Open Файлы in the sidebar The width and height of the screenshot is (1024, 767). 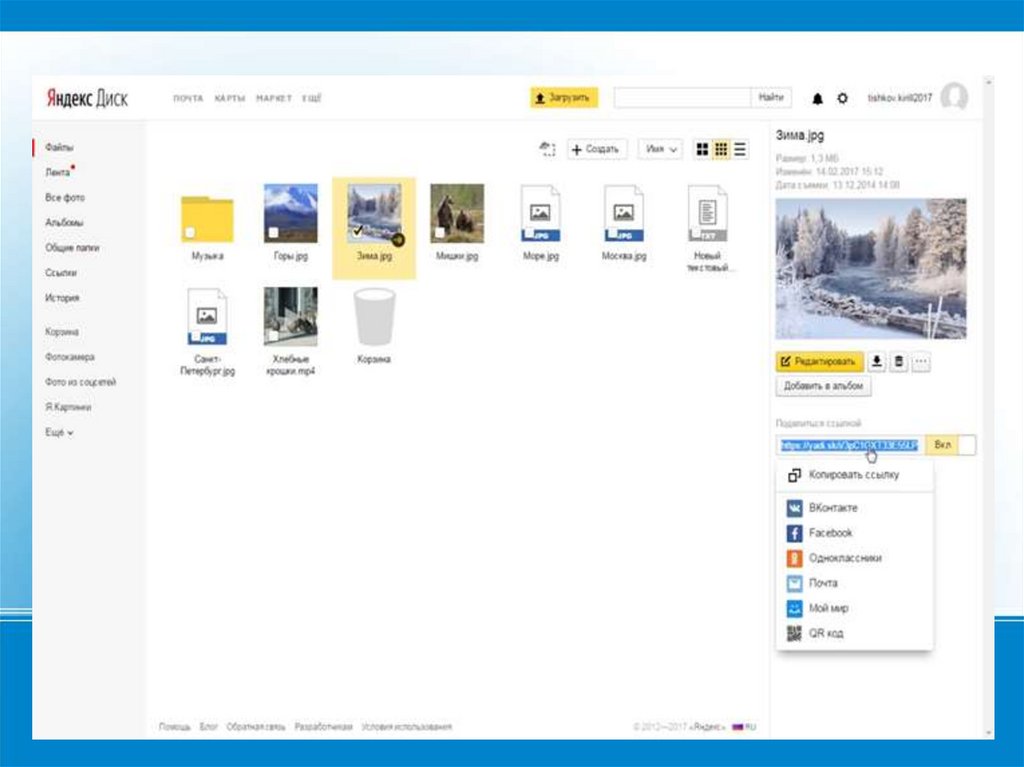pyautogui.click(x=59, y=148)
